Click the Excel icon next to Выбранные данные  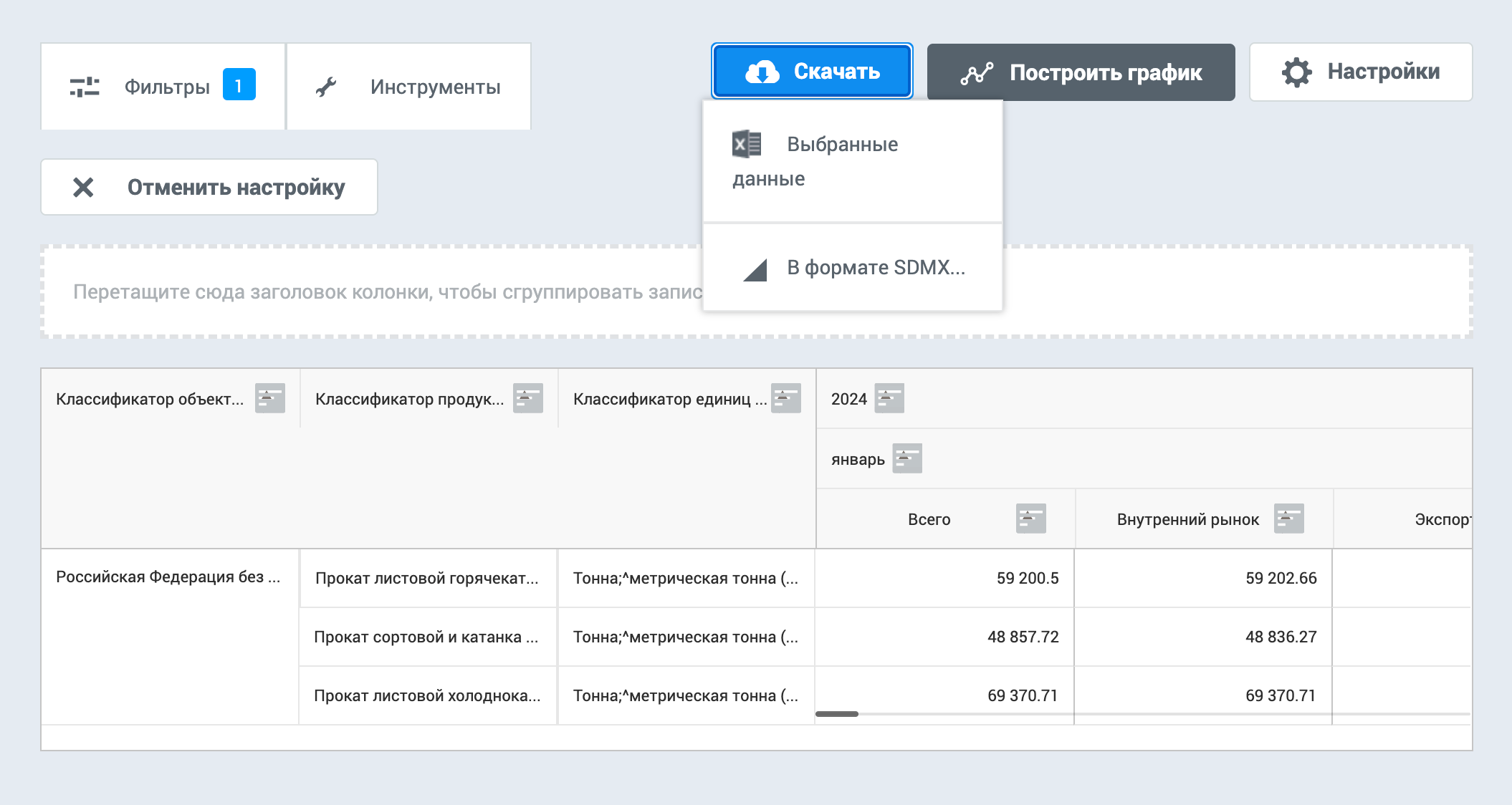(x=745, y=143)
